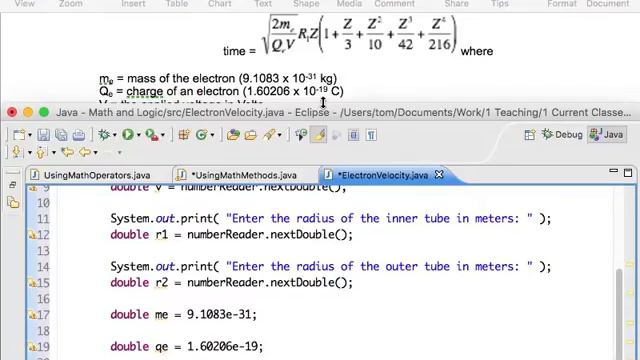640x360 pixels.
Task: Open the Chart menu in the document window
Action: click(220, 4)
